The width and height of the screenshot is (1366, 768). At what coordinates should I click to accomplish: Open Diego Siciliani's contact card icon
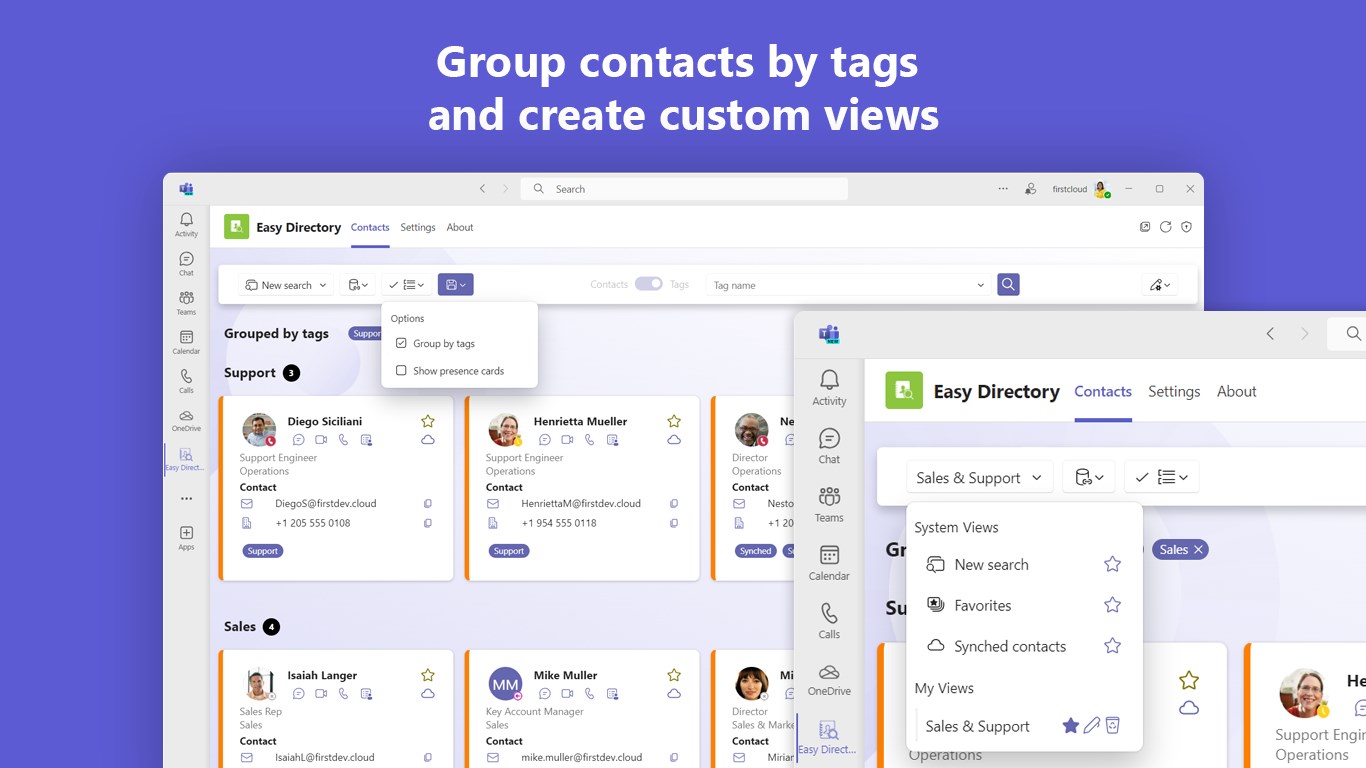click(x=366, y=440)
